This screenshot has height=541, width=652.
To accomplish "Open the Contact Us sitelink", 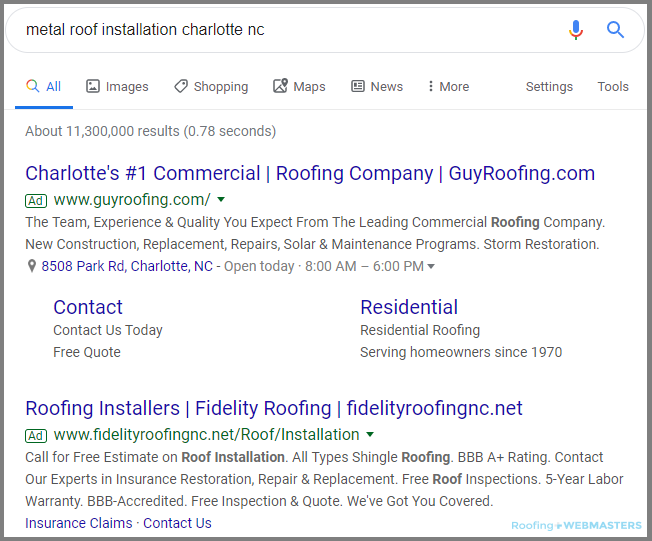I will pyautogui.click(x=177, y=523).
